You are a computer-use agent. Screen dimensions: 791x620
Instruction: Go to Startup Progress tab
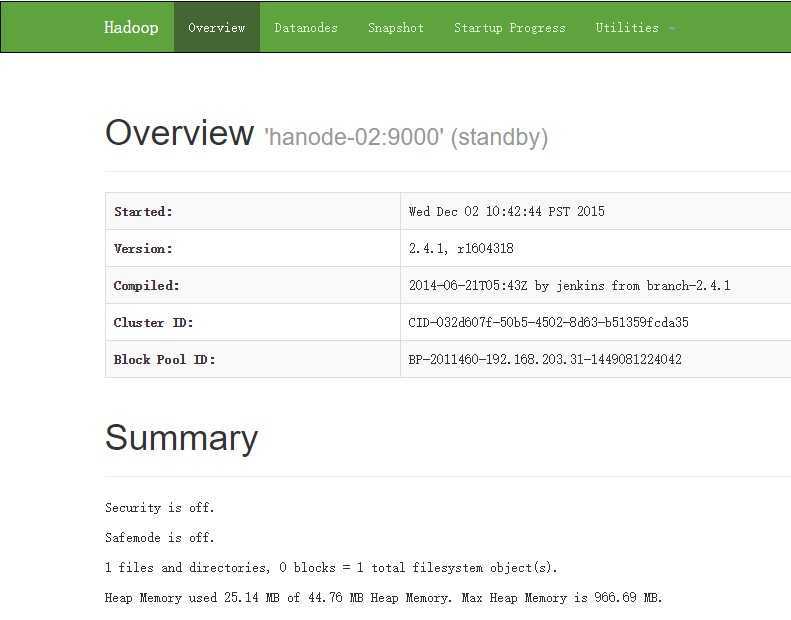coord(510,27)
